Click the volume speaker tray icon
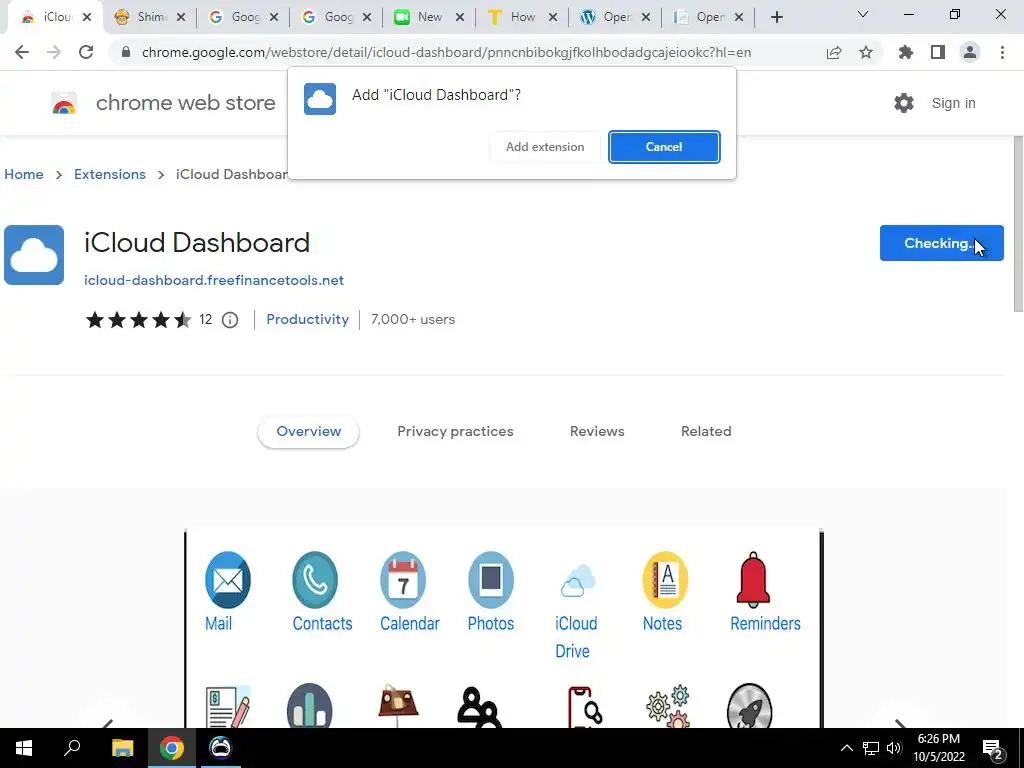 pos(894,748)
